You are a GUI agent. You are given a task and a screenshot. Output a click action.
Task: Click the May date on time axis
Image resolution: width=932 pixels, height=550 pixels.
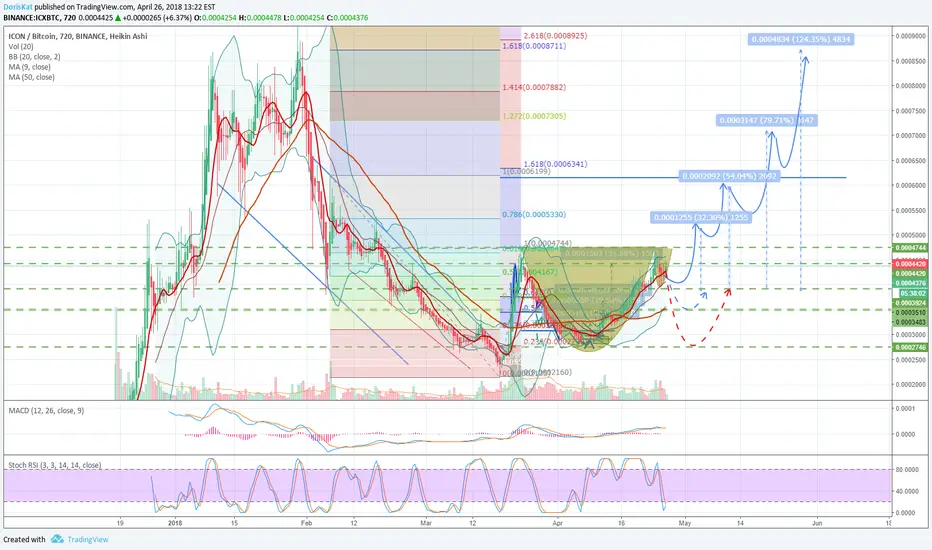pos(685,523)
